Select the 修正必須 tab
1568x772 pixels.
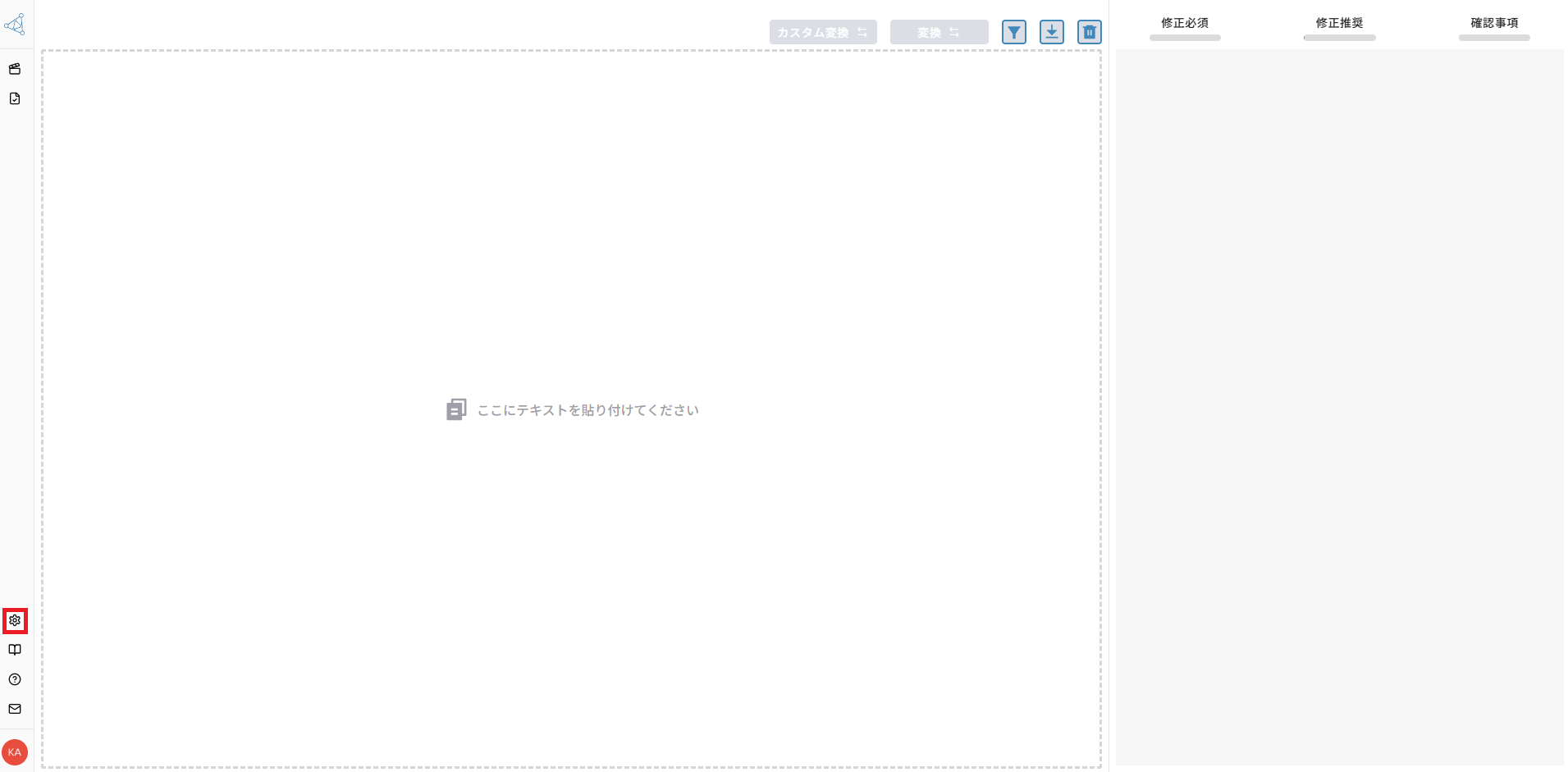[x=1184, y=23]
